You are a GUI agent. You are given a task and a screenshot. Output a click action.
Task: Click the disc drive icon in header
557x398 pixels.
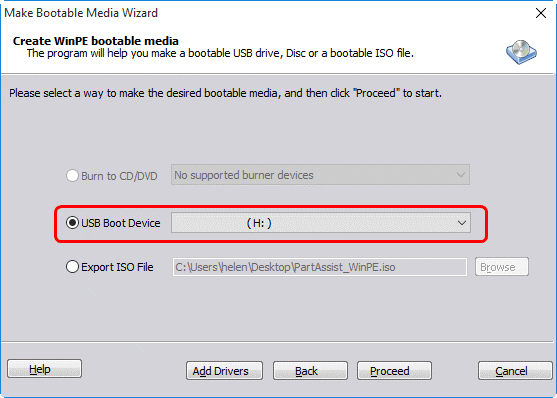tap(521, 52)
